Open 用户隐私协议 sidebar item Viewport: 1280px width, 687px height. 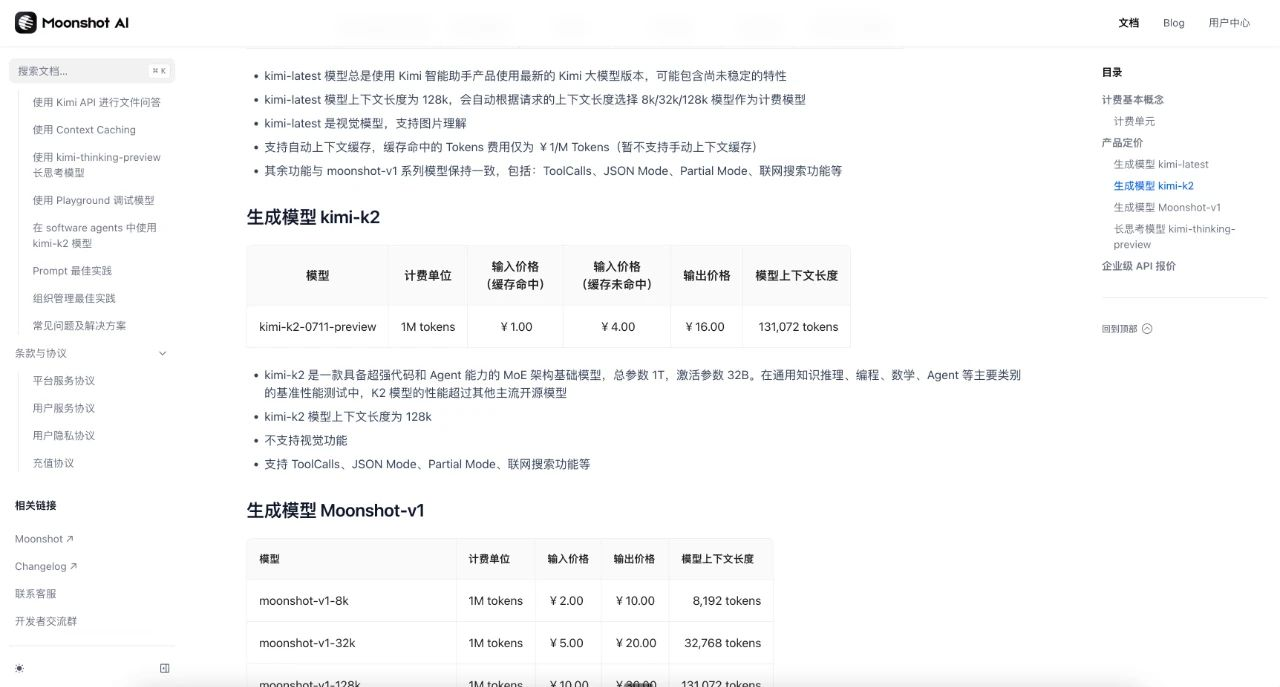point(64,436)
